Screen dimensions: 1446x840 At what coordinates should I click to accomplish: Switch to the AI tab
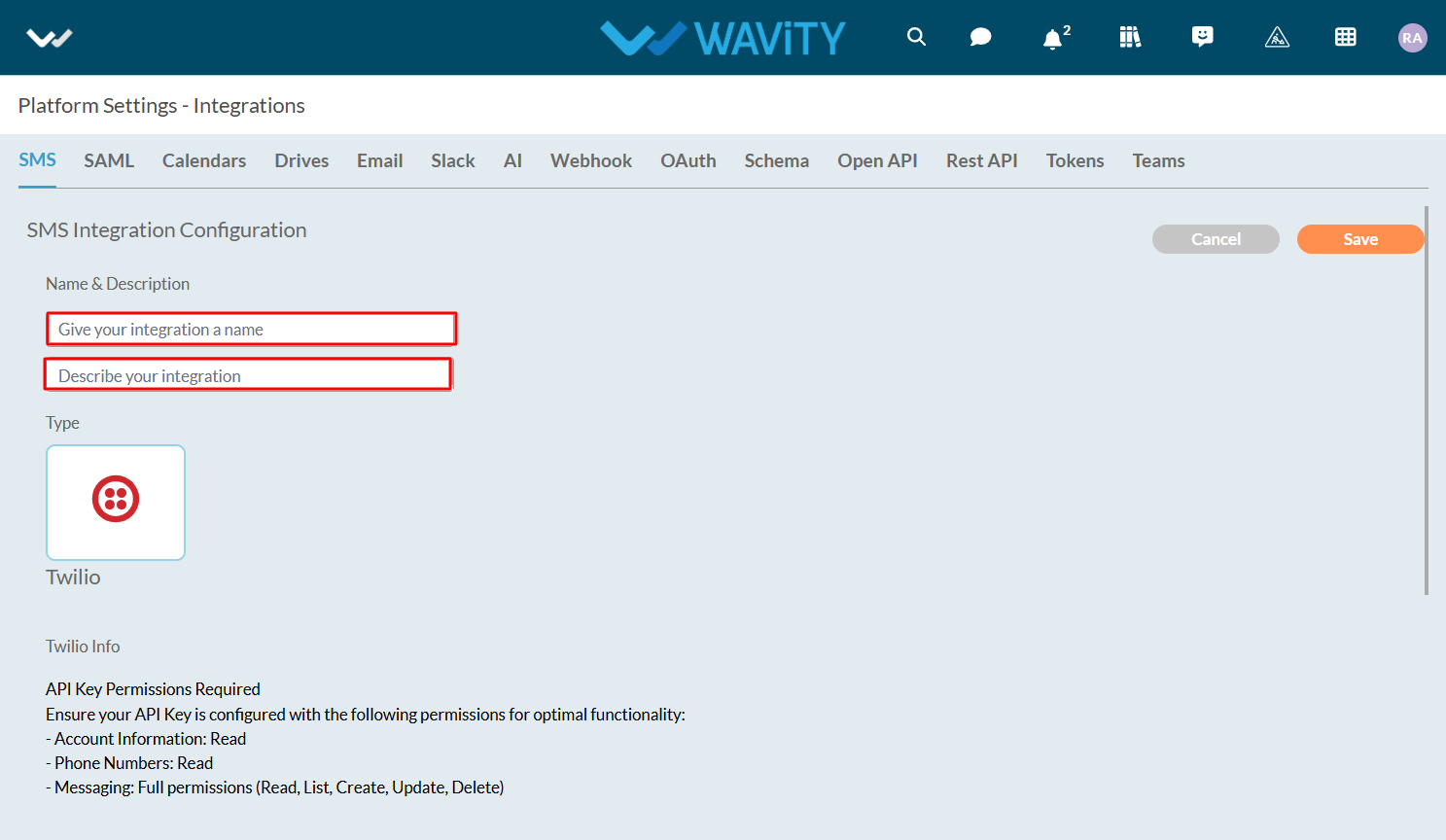click(512, 160)
